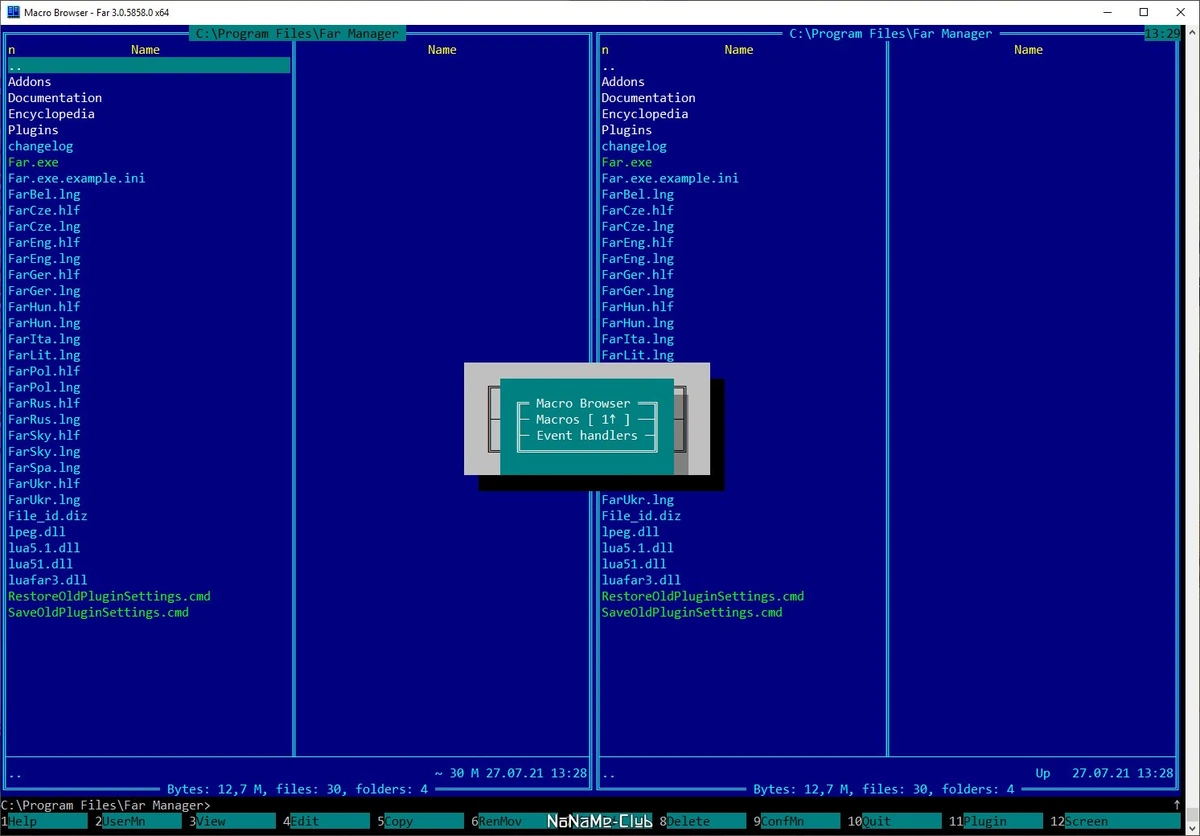The image size is (1200, 836).
Task: Select changelog file in right panel
Action: [634, 146]
